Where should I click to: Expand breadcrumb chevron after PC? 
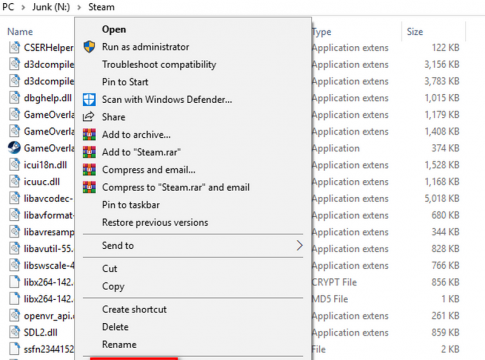pyautogui.click(x=23, y=7)
